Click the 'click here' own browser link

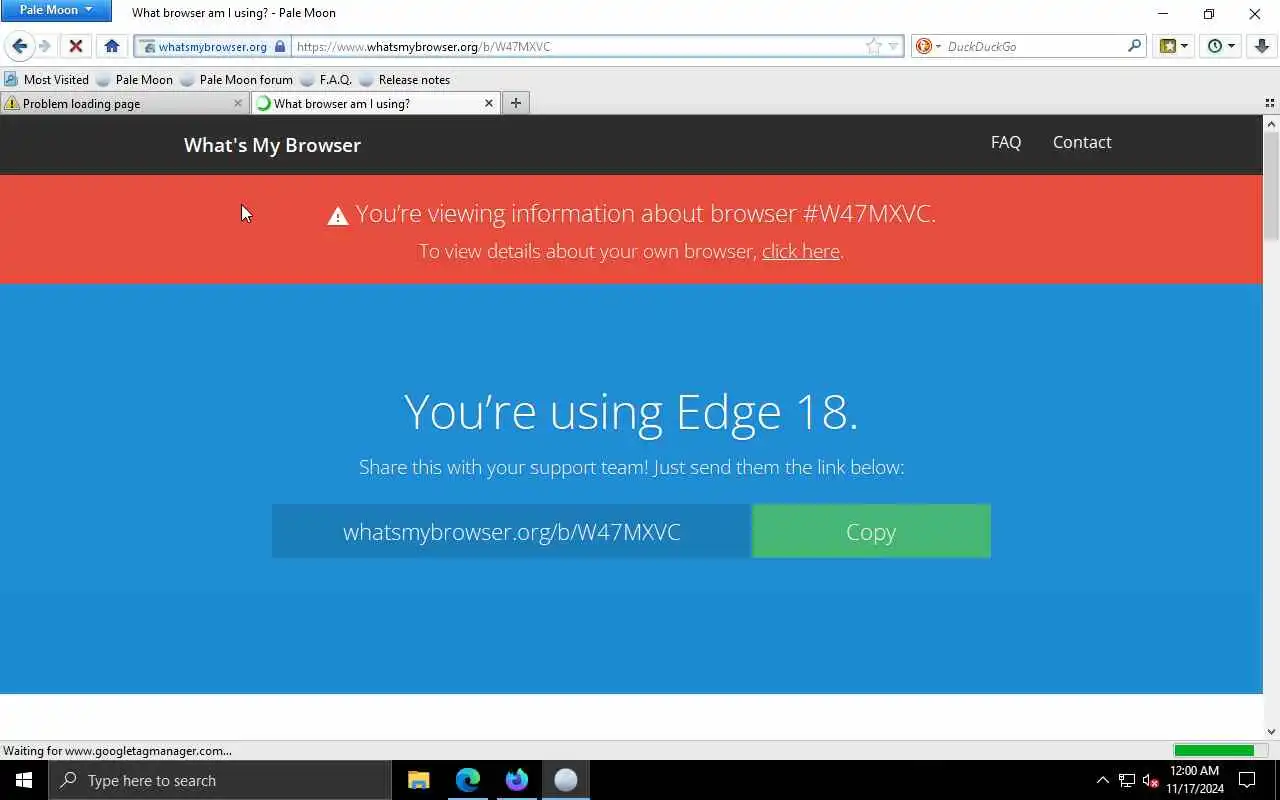tap(800, 251)
